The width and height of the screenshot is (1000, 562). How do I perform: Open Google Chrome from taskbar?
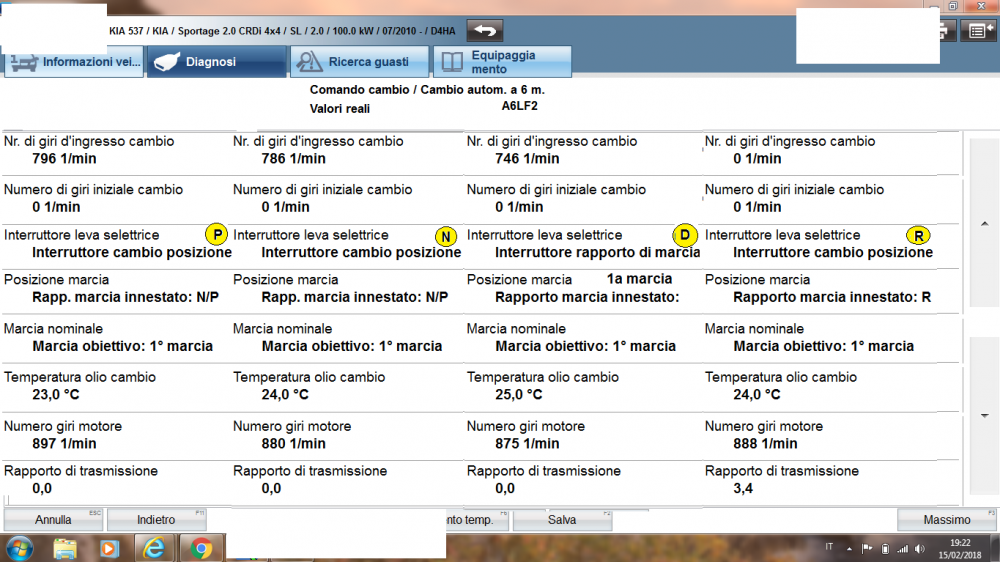point(201,549)
